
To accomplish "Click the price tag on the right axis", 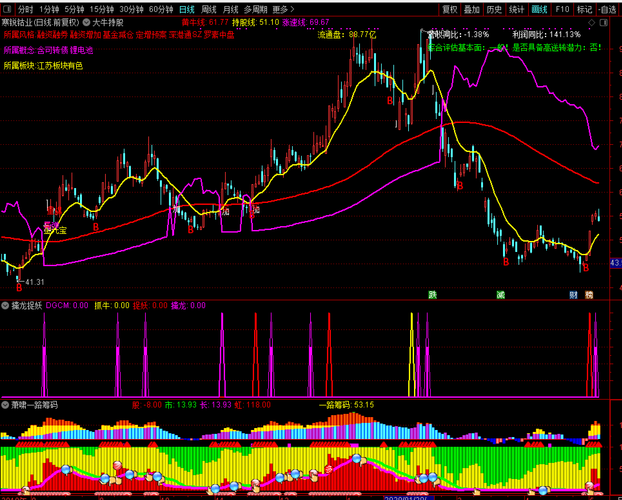I will [x=616, y=263].
